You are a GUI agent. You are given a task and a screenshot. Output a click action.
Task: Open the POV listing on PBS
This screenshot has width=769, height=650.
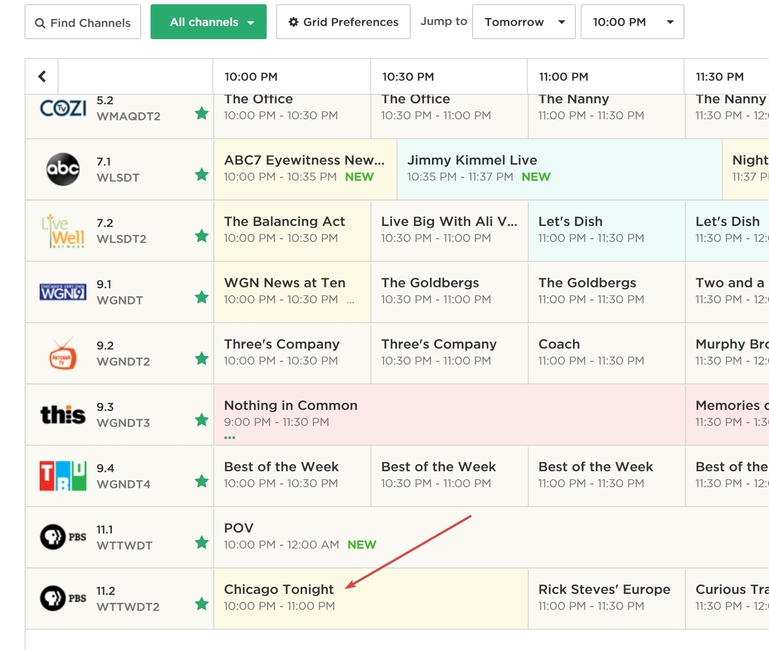tap(491, 537)
